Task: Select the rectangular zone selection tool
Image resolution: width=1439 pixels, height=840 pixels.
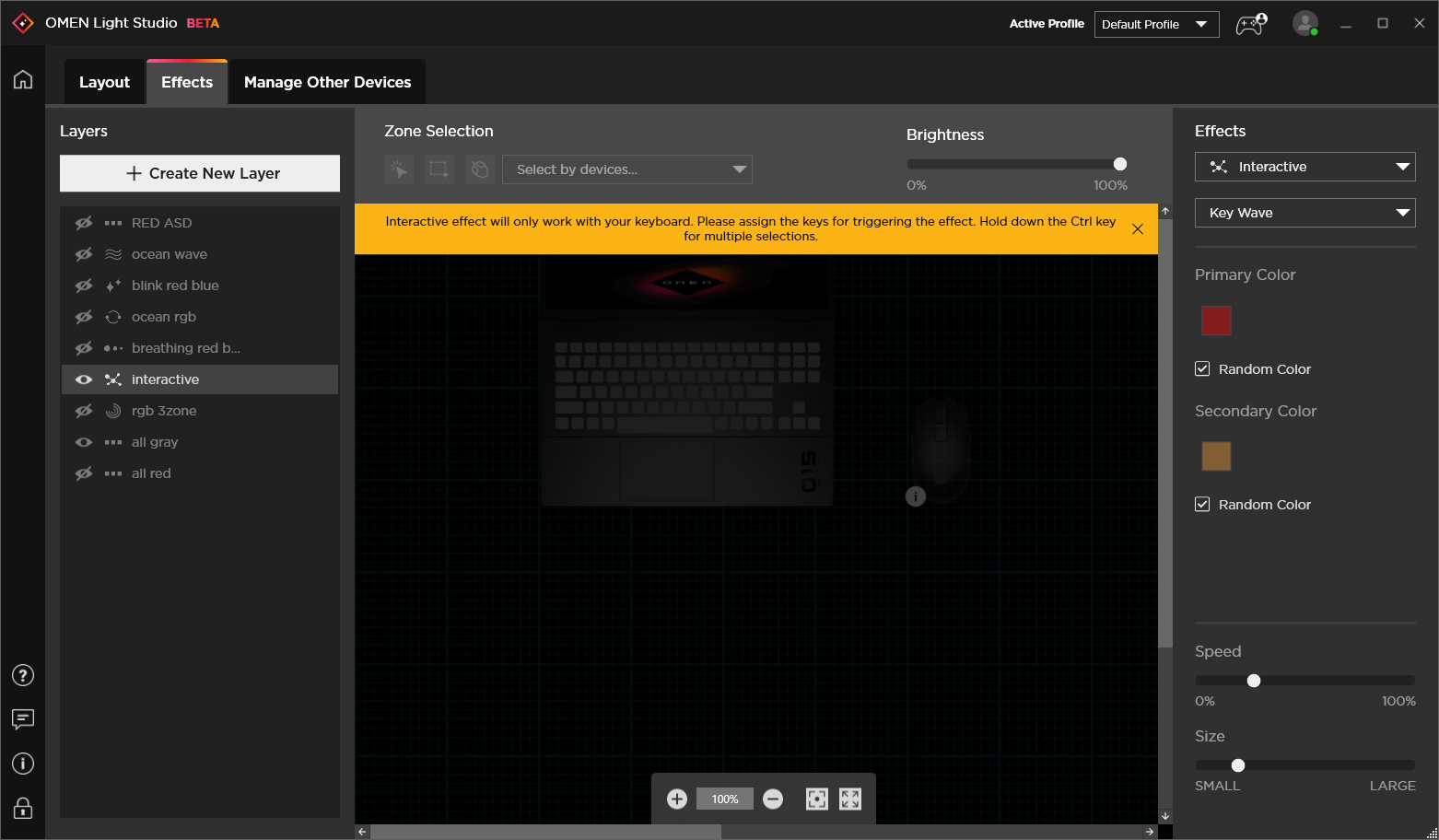Action: (439, 169)
